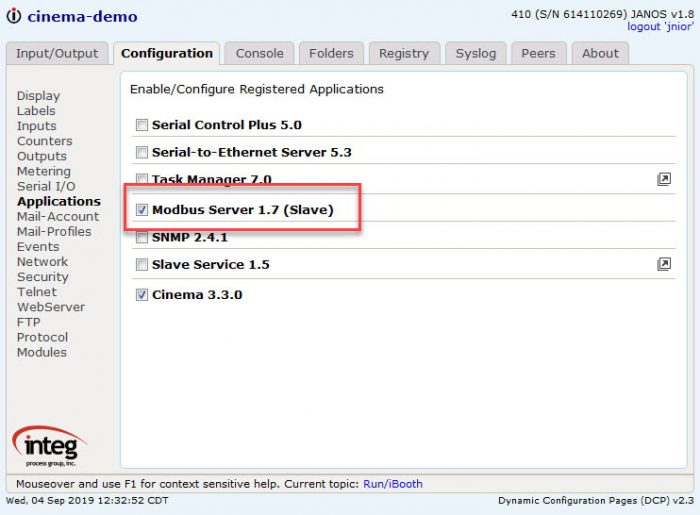
Task: Click the info icon beside cinema-demo title
Action: pyautogui.click(x=14, y=16)
